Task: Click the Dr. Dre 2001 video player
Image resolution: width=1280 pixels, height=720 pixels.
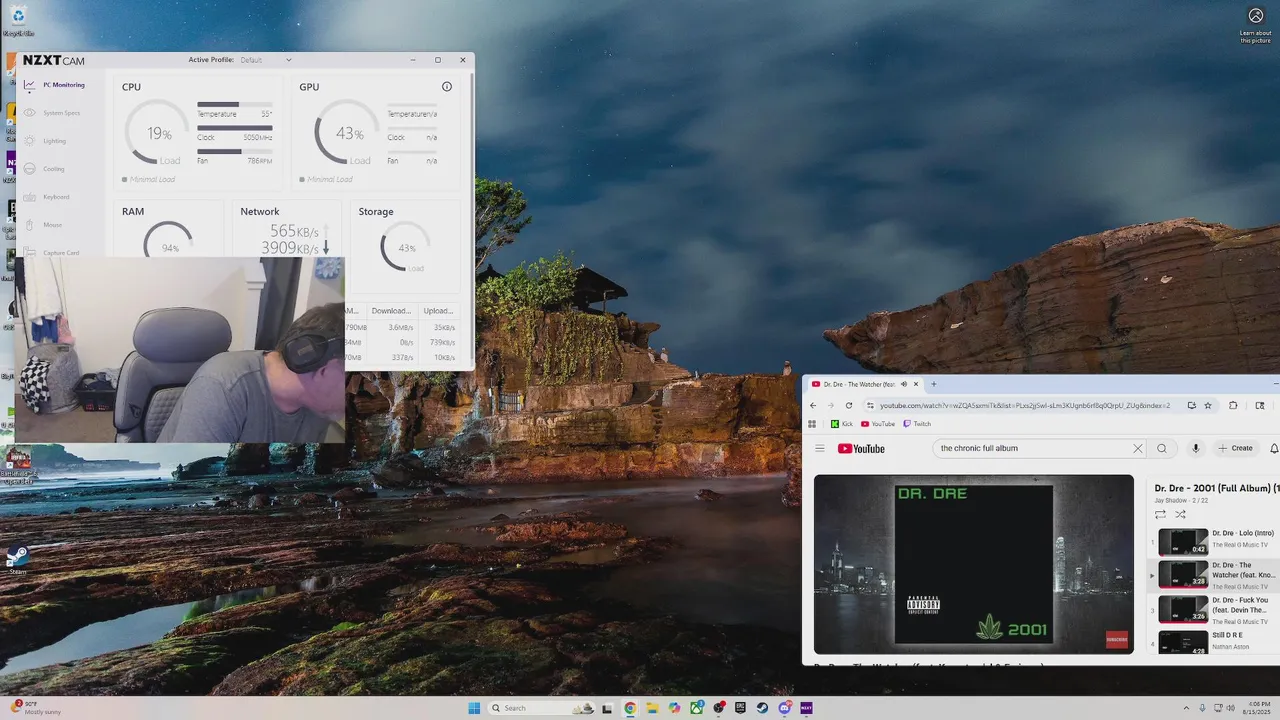Action: point(973,564)
